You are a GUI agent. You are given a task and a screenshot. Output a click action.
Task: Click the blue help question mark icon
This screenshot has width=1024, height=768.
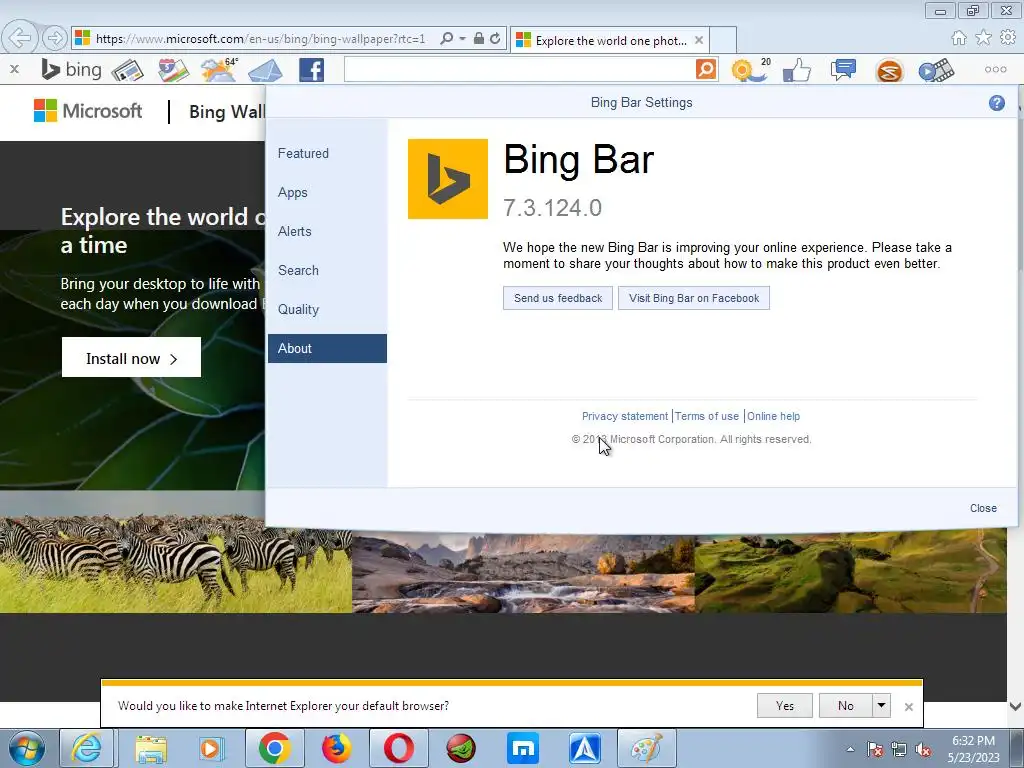(x=997, y=103)
